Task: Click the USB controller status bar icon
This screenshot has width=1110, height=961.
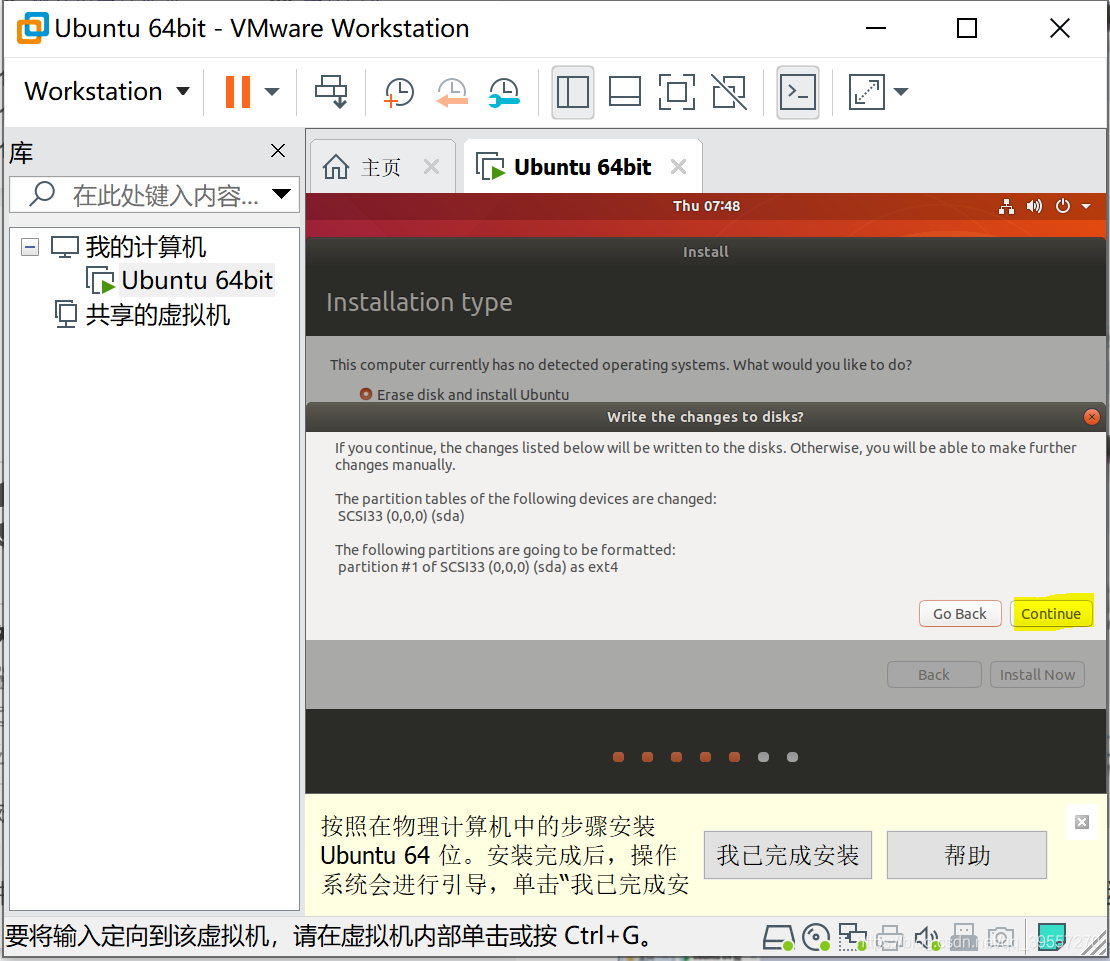Action: pos(963,938)
